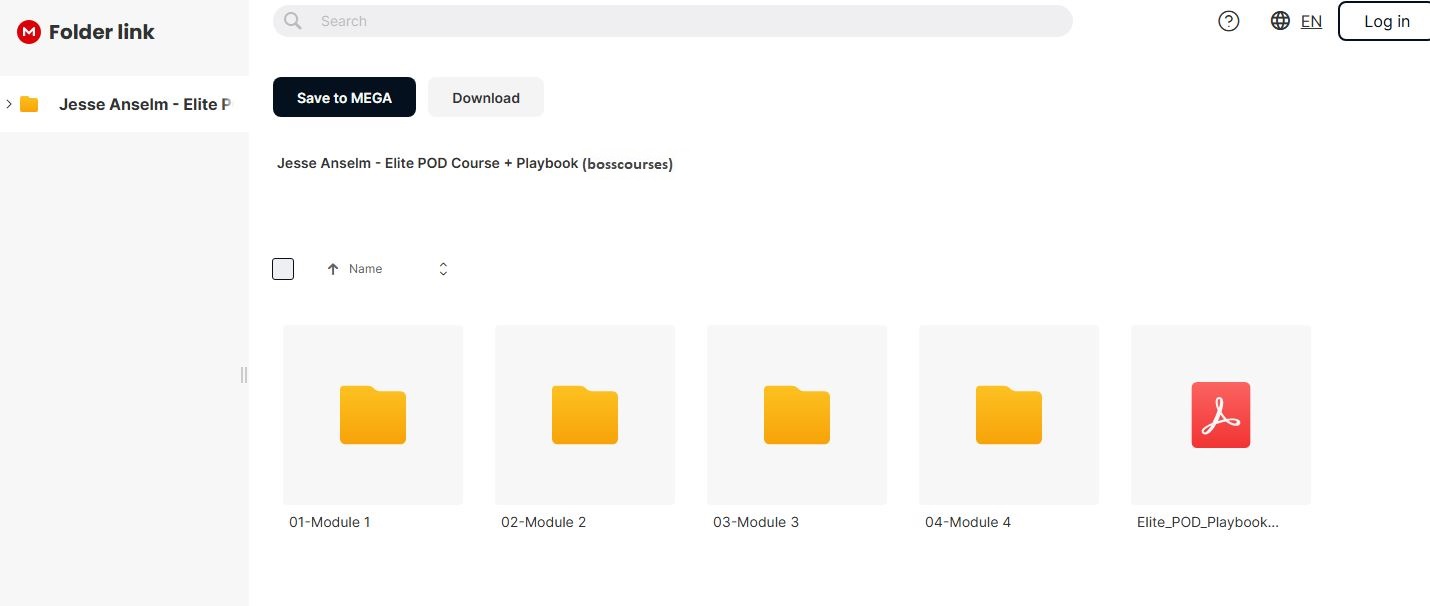Open the 03-Module 3 folder icon
The image size is (1430, 606).
tap(797, 414)
